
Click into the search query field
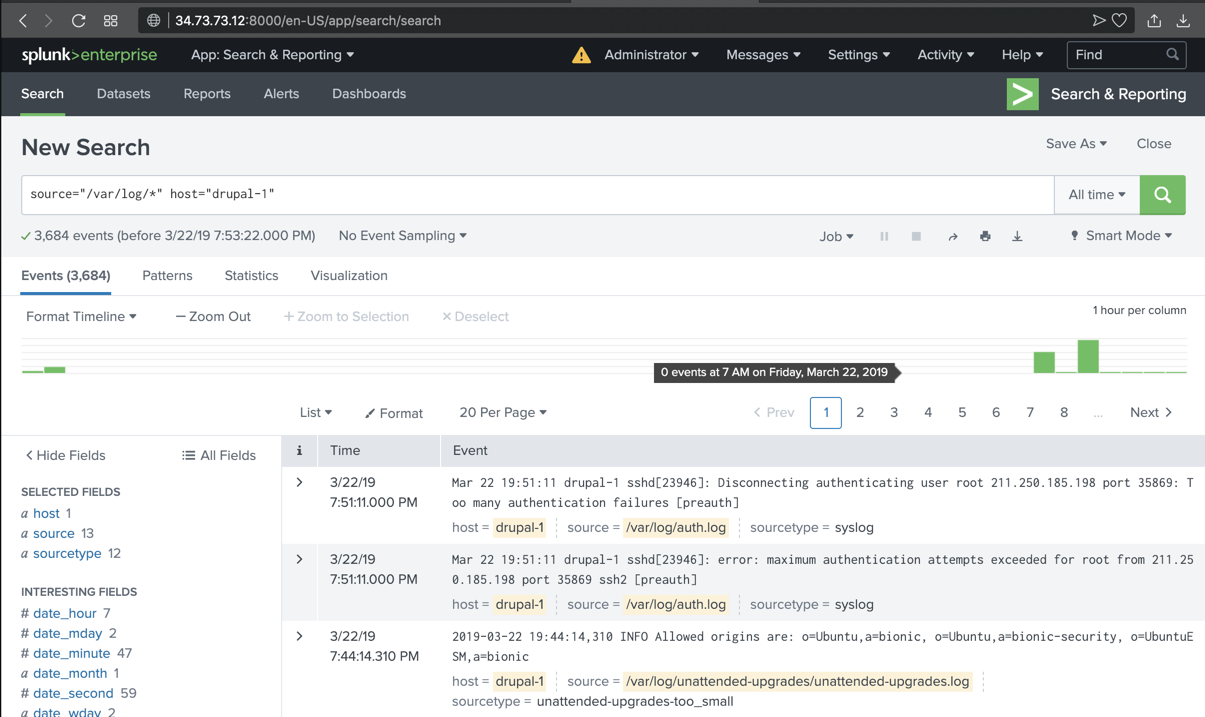coord(537,195)
